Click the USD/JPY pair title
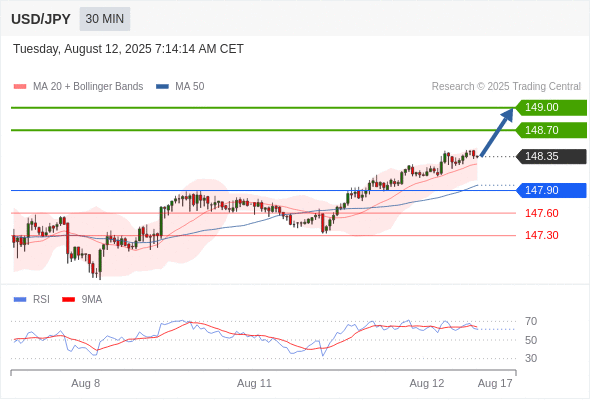590x400 pixels. (x=41, y=19)
